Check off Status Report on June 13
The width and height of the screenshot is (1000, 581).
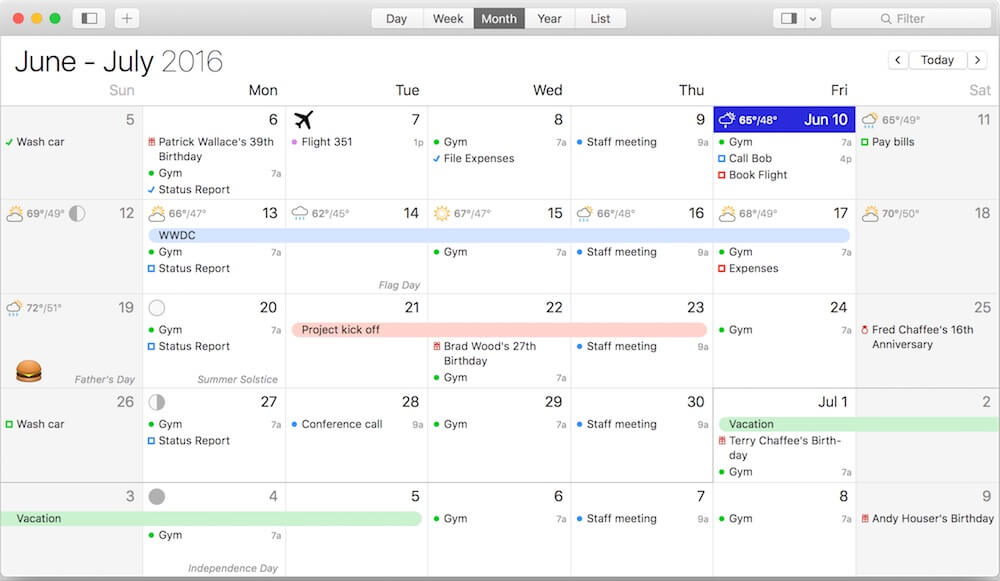point(151,268)
